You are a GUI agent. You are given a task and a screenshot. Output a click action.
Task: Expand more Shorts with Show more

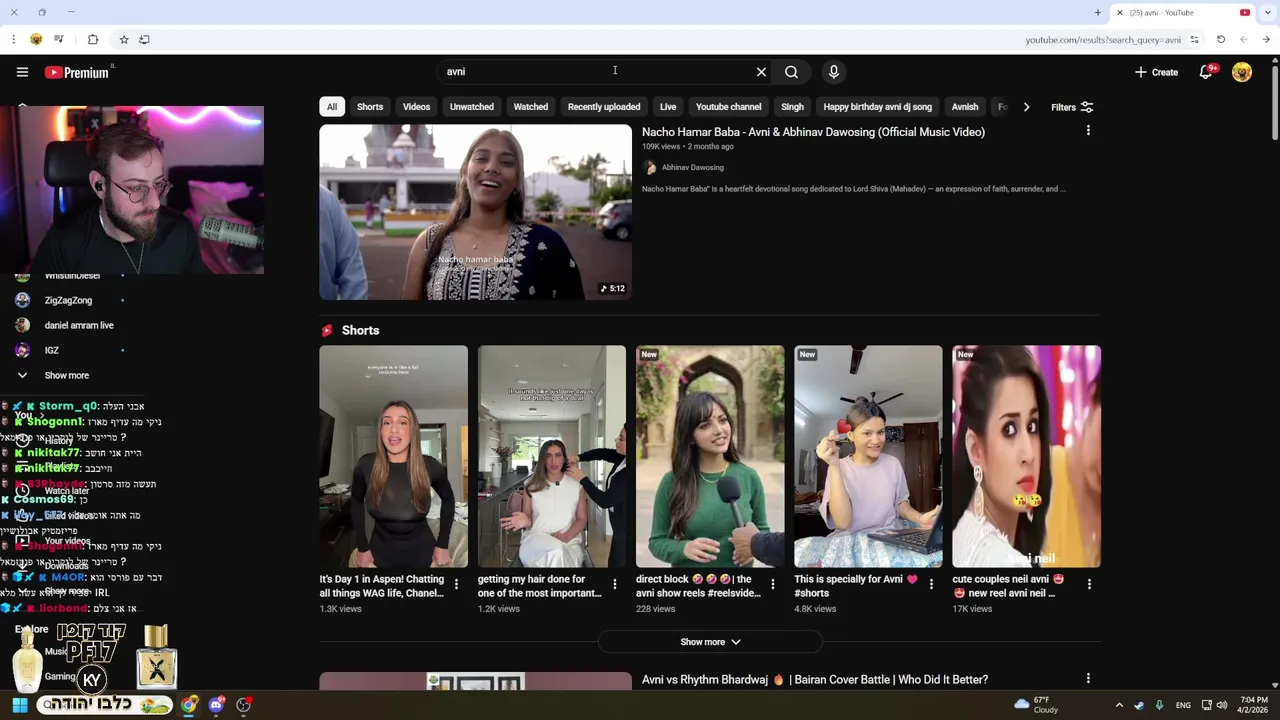click(710, 642)
